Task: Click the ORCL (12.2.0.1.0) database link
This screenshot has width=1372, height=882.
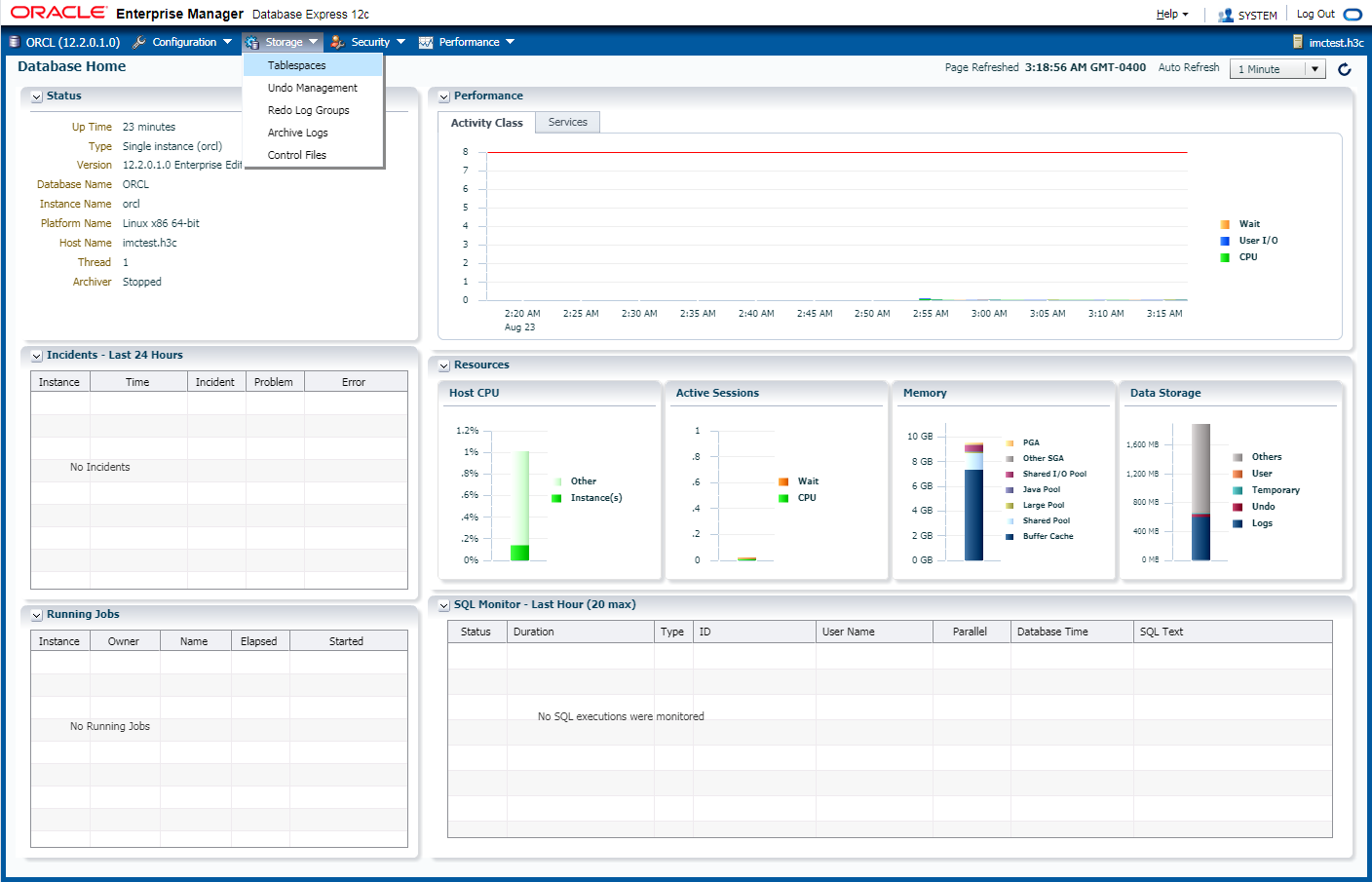Action: (73, 42)
